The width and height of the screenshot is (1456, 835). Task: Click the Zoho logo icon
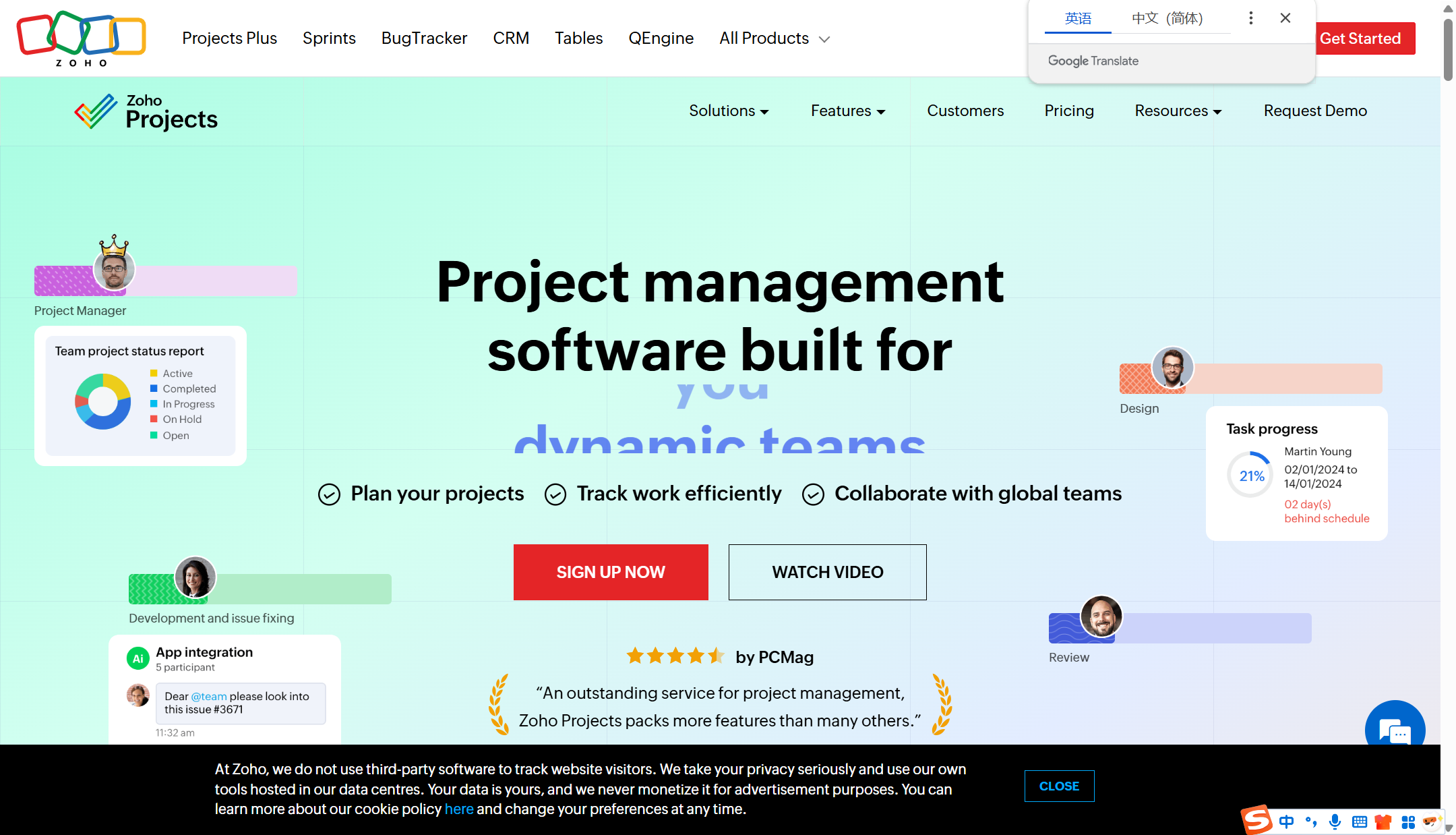81,38
